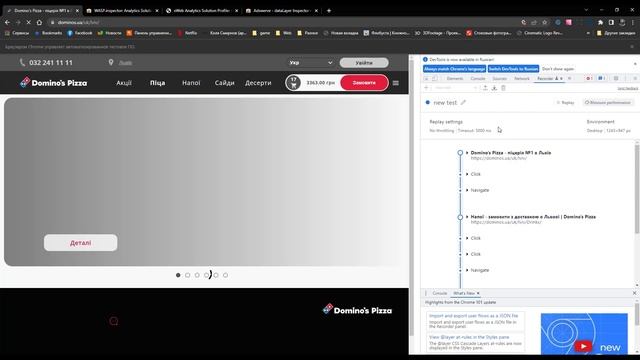640x360 pixels.
Task: Select the third carousel dot
Action: point(197,275)
